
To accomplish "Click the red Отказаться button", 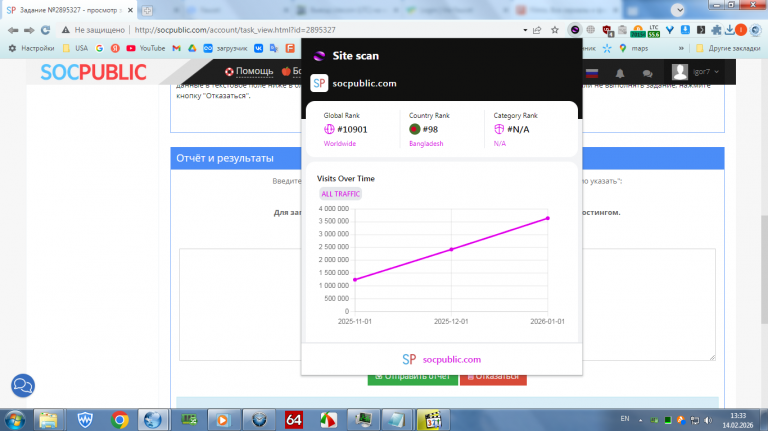I will click(x=493, y=377).
